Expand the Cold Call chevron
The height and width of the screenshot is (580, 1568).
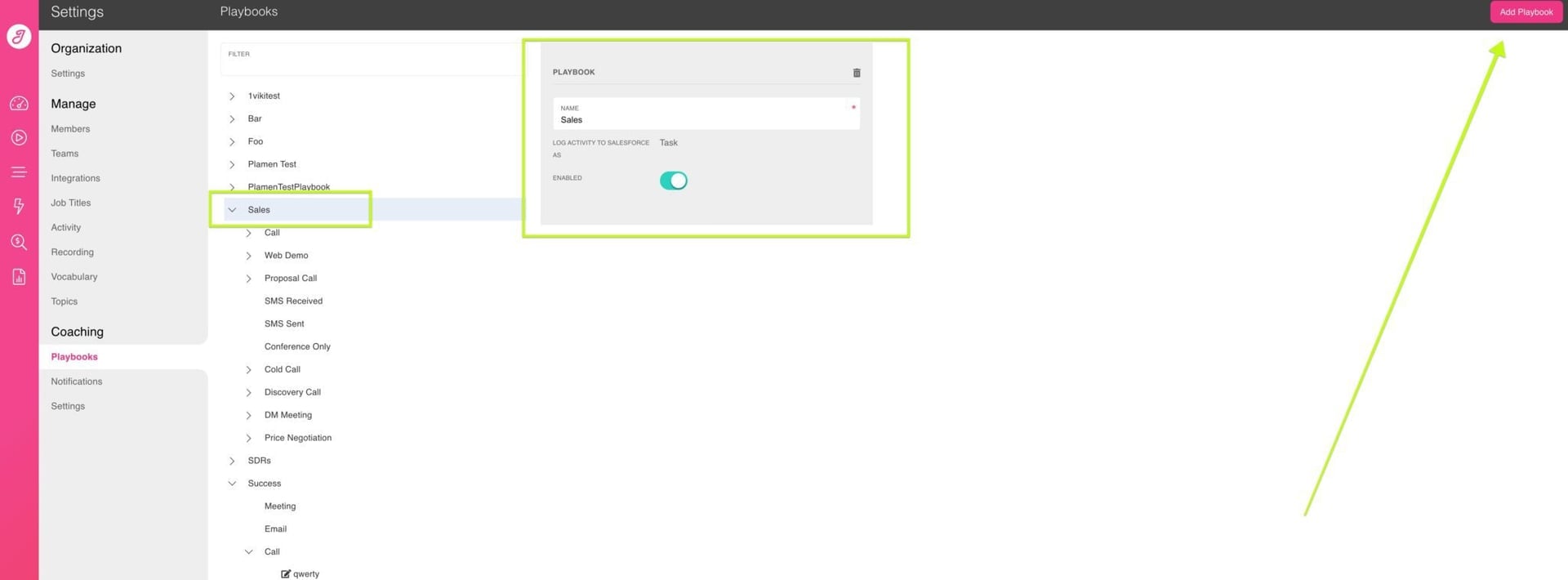(x=248, y=370)
